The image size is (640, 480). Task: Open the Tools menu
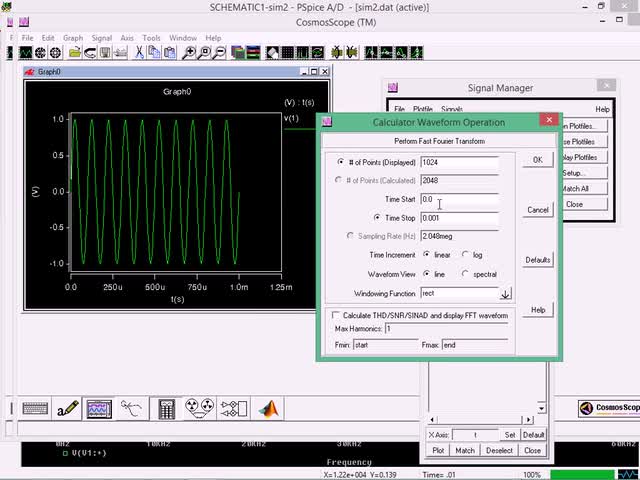[x=151, y=38]
